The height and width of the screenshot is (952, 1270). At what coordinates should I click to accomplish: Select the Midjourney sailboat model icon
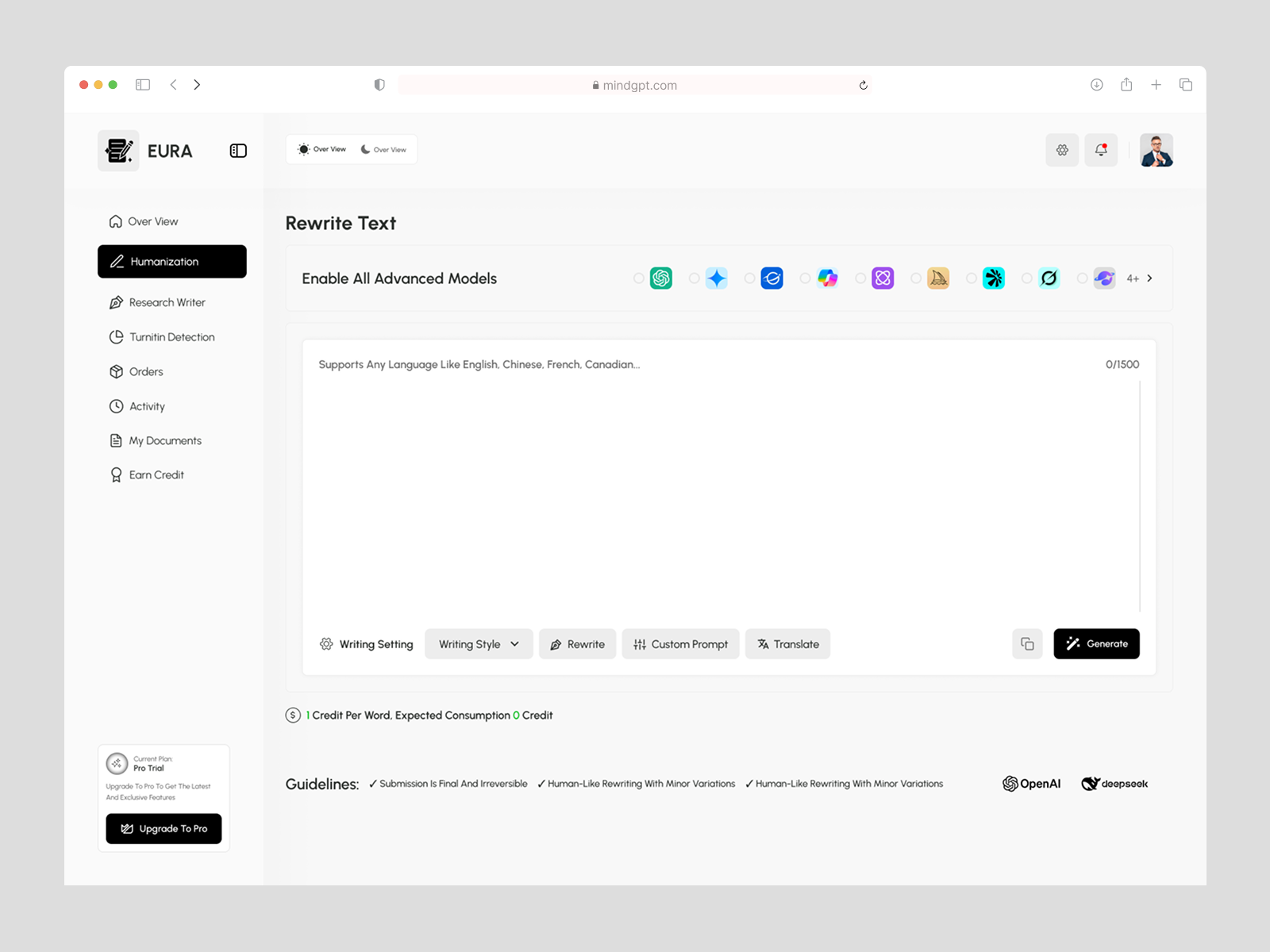point(938,278)
